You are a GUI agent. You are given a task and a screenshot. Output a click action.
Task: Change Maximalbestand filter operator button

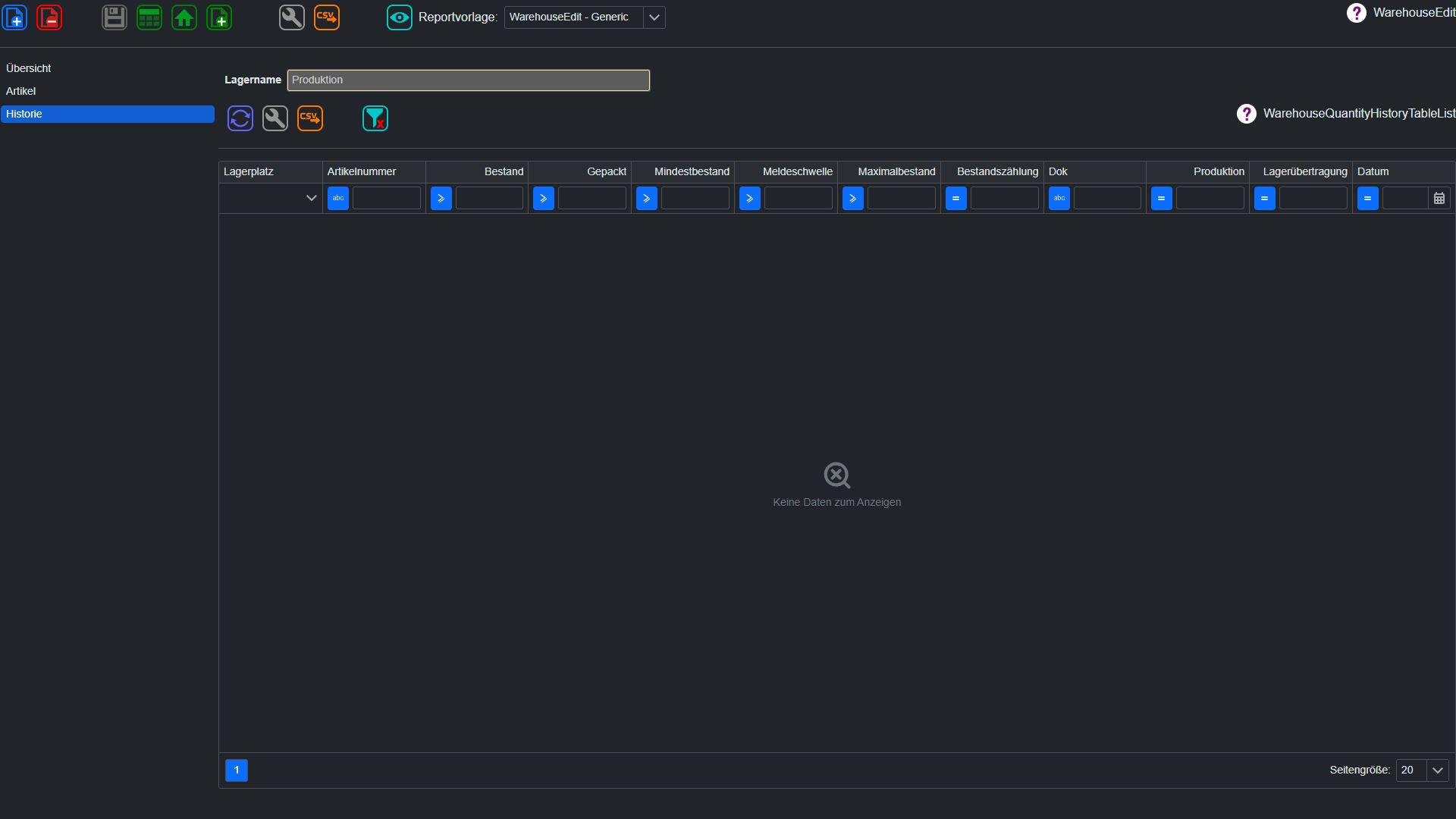853,199
